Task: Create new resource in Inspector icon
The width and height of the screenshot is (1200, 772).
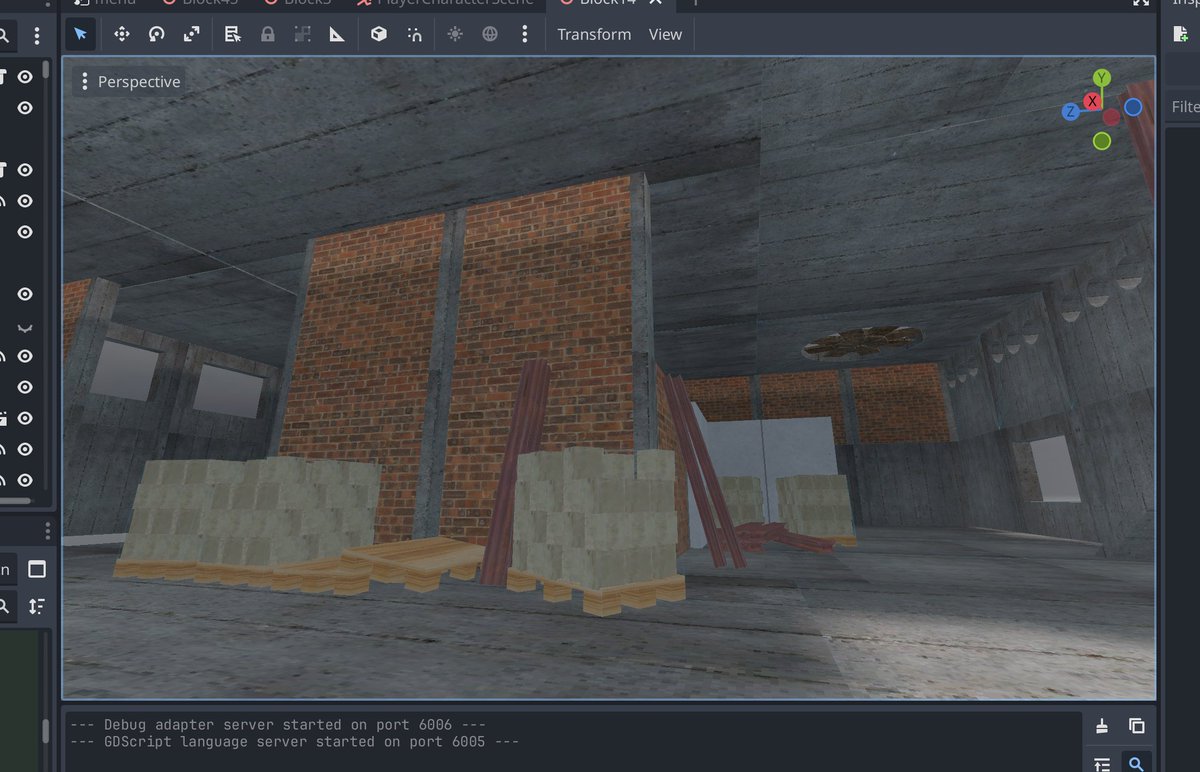Action: [1182, 34]
